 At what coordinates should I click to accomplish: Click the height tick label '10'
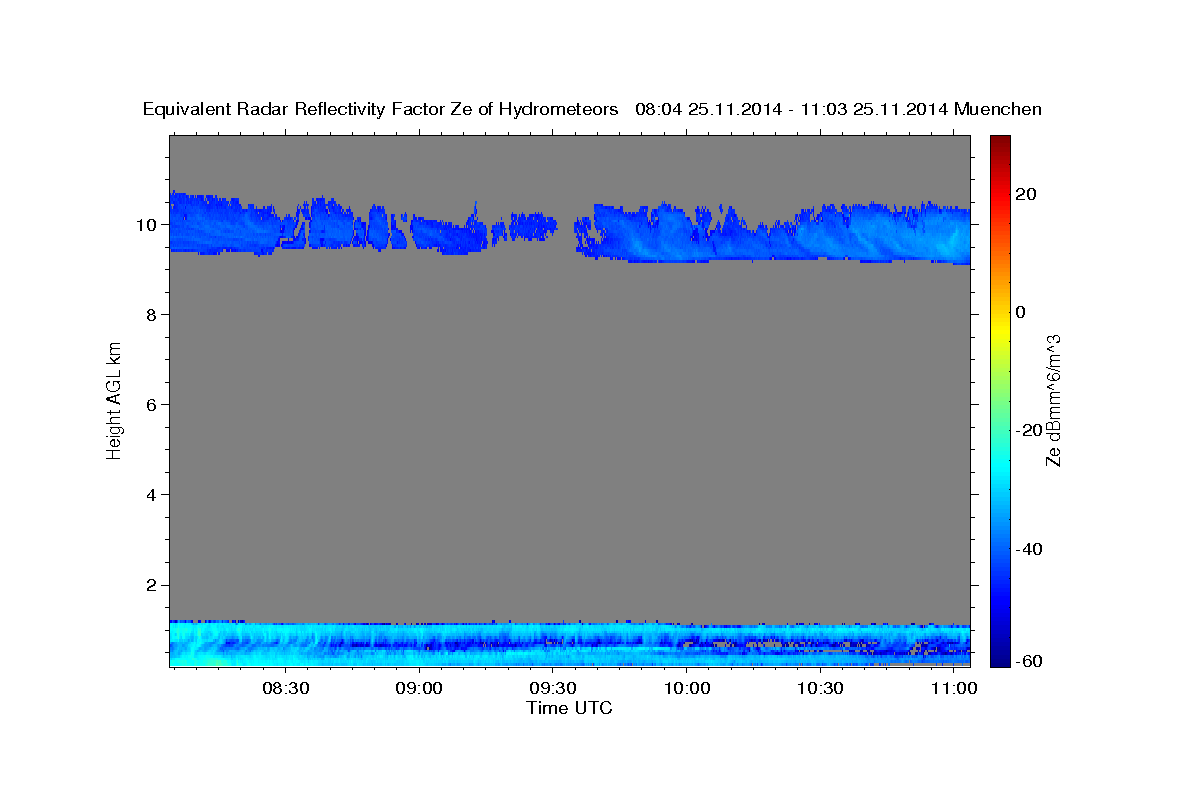point(147,224)
